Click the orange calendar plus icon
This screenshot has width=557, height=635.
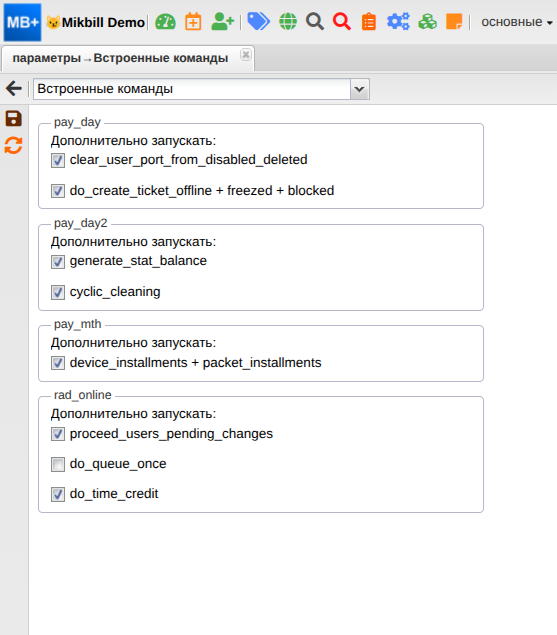193,22
